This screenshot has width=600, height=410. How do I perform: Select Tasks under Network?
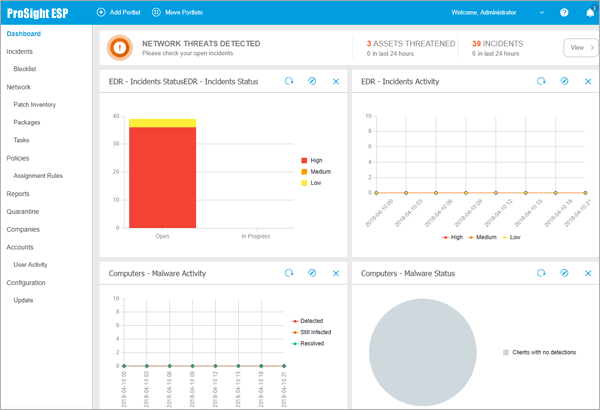(21, 140)
